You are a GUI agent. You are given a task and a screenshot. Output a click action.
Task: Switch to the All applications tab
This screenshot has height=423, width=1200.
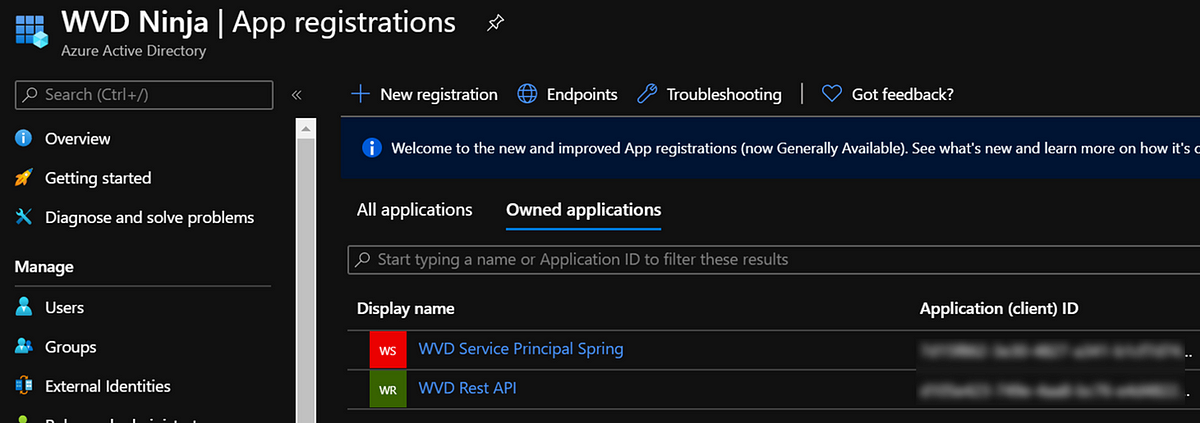[x=414, y=210]
